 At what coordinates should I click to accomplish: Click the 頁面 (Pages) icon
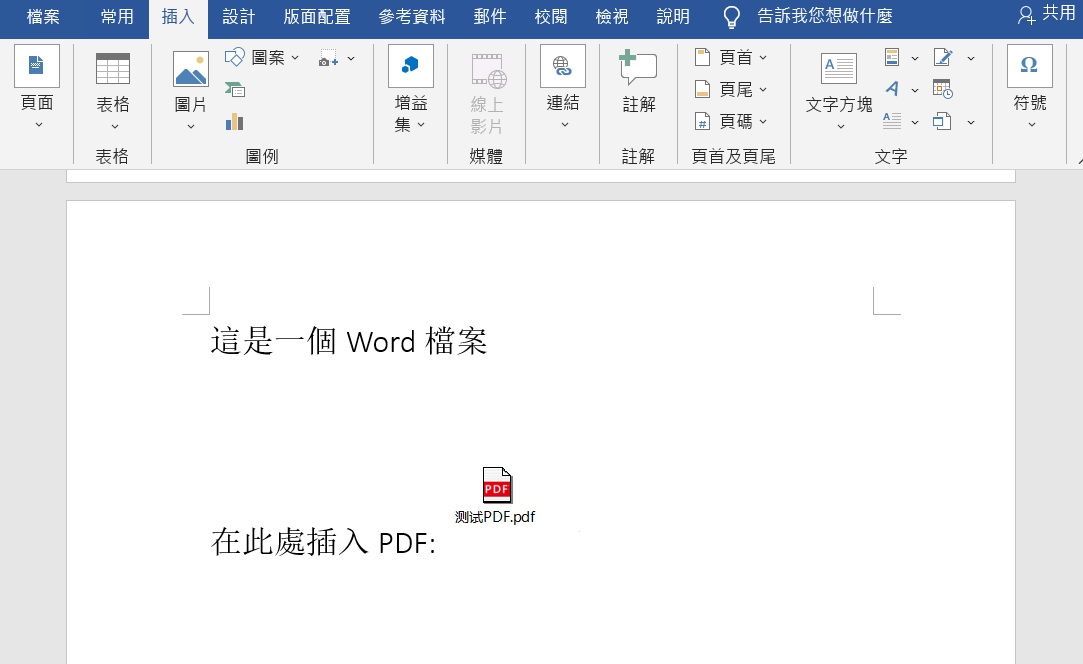click(37, 66)
